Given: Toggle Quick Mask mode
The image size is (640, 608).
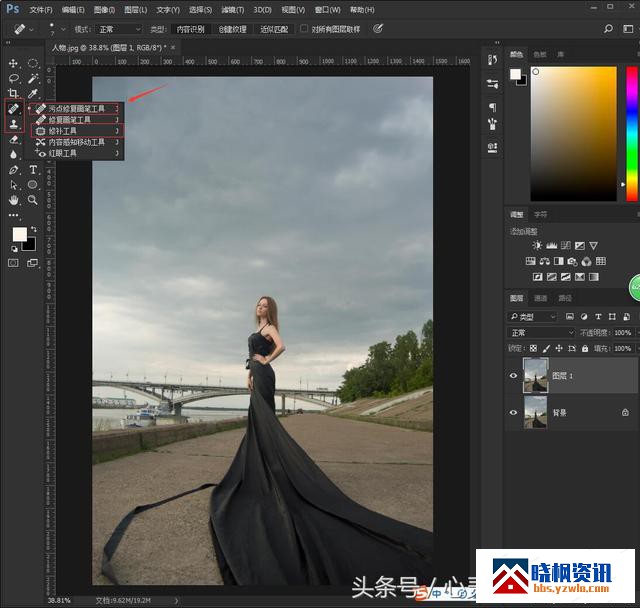Looking at the screenshot, I should click(13, 263).
